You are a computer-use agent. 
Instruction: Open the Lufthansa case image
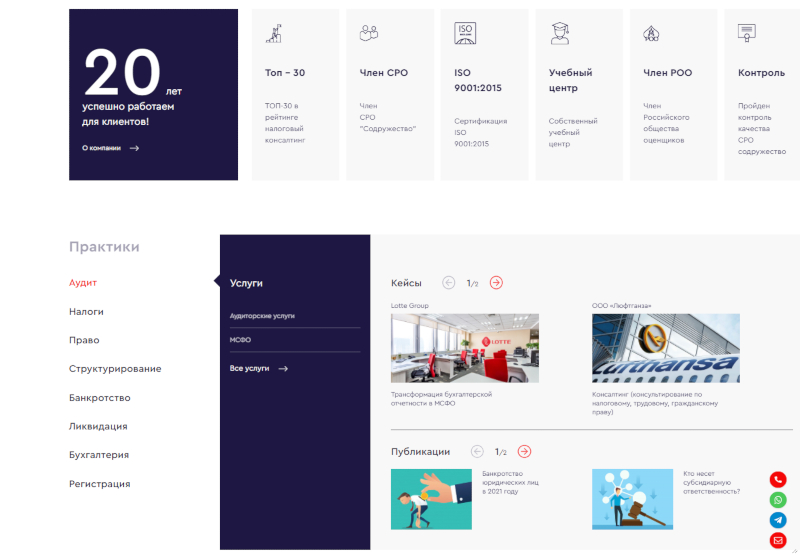665,348
